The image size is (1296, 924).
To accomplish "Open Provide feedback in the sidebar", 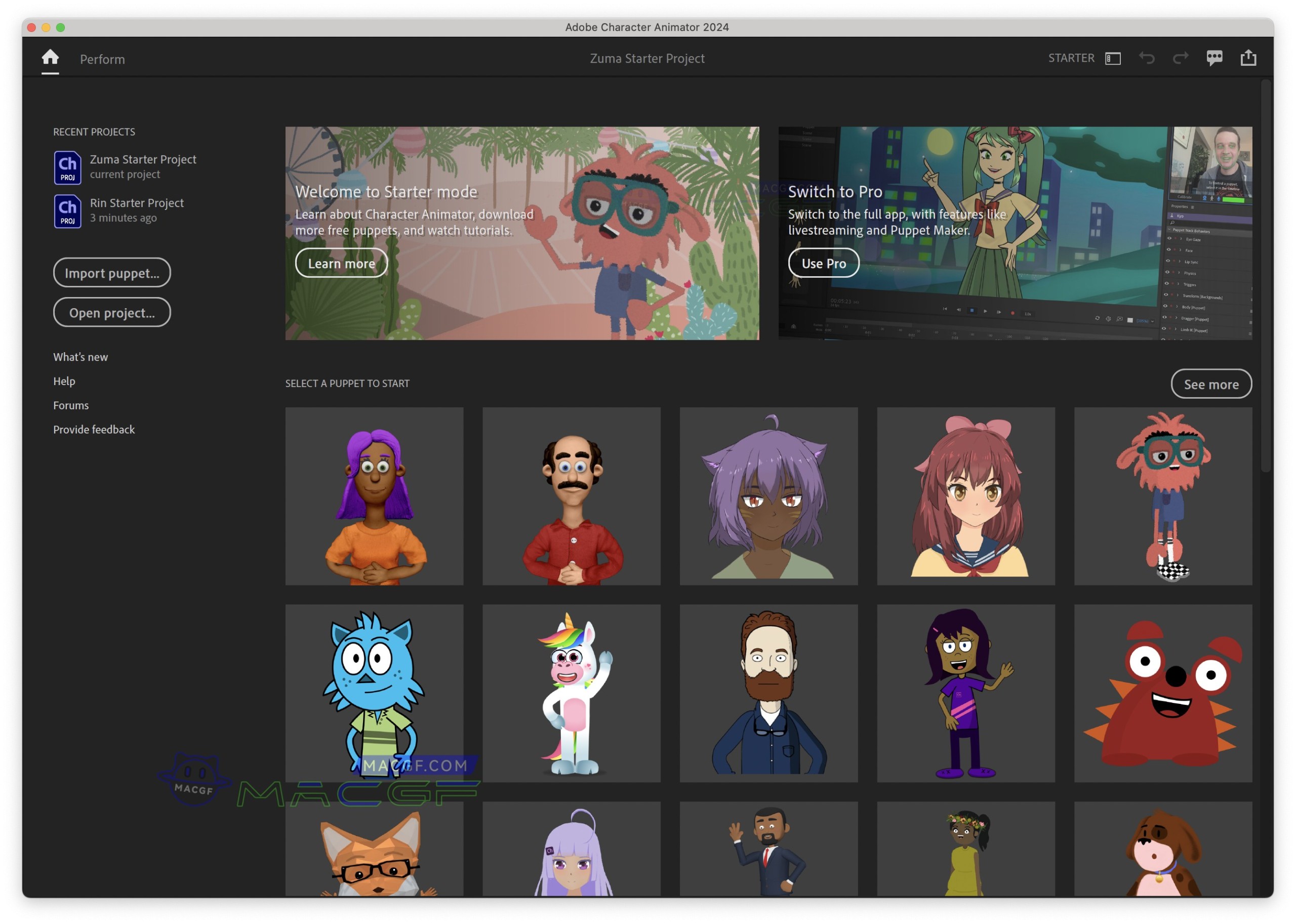I will tap(93, 429).
